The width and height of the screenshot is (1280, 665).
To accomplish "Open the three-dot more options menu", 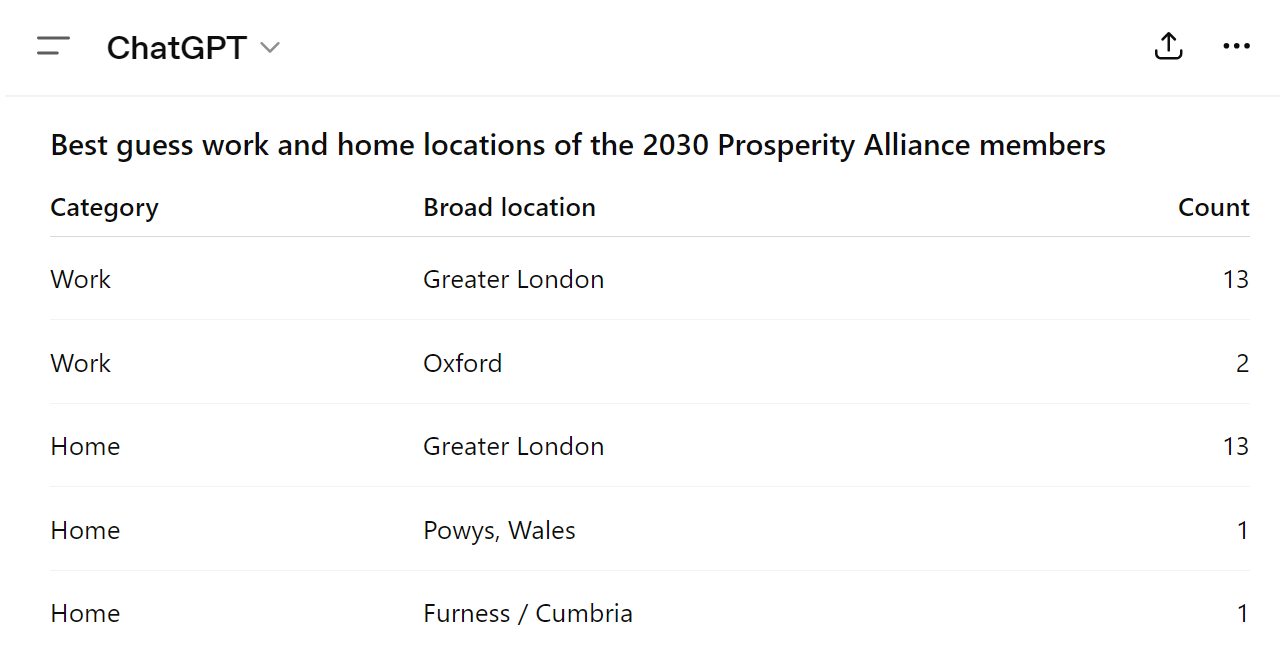I will (1236, 47).
